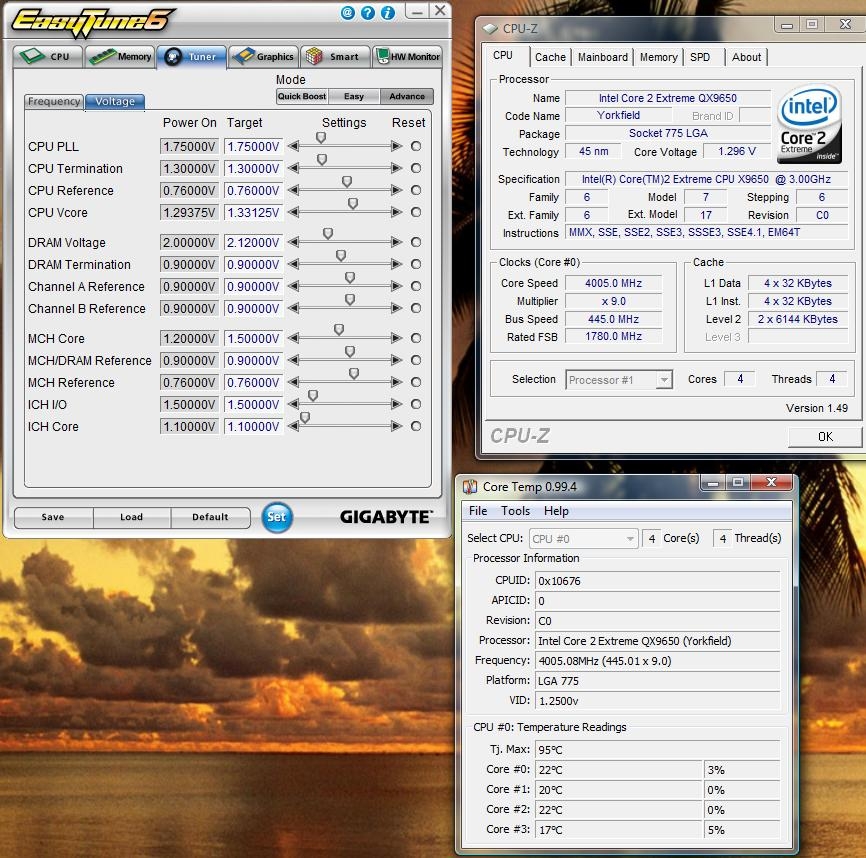
Task: Open the Processor #1 selection dropdown in CPU-Z
Action: pyautogui.click(x=619, y=380)
